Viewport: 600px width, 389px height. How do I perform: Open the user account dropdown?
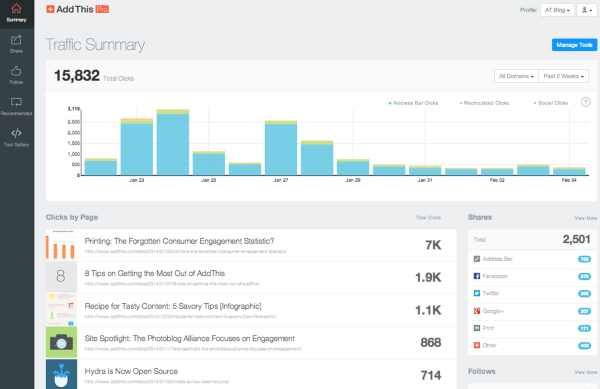(x=587, y=10)
